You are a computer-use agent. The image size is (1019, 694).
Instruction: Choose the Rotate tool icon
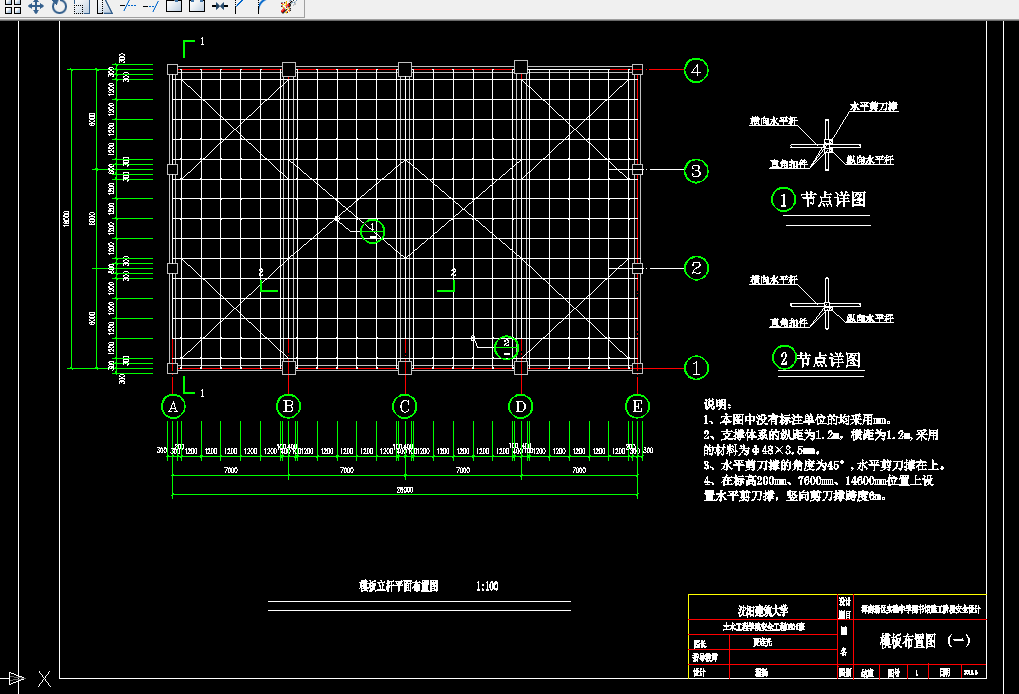coord(58,6)
